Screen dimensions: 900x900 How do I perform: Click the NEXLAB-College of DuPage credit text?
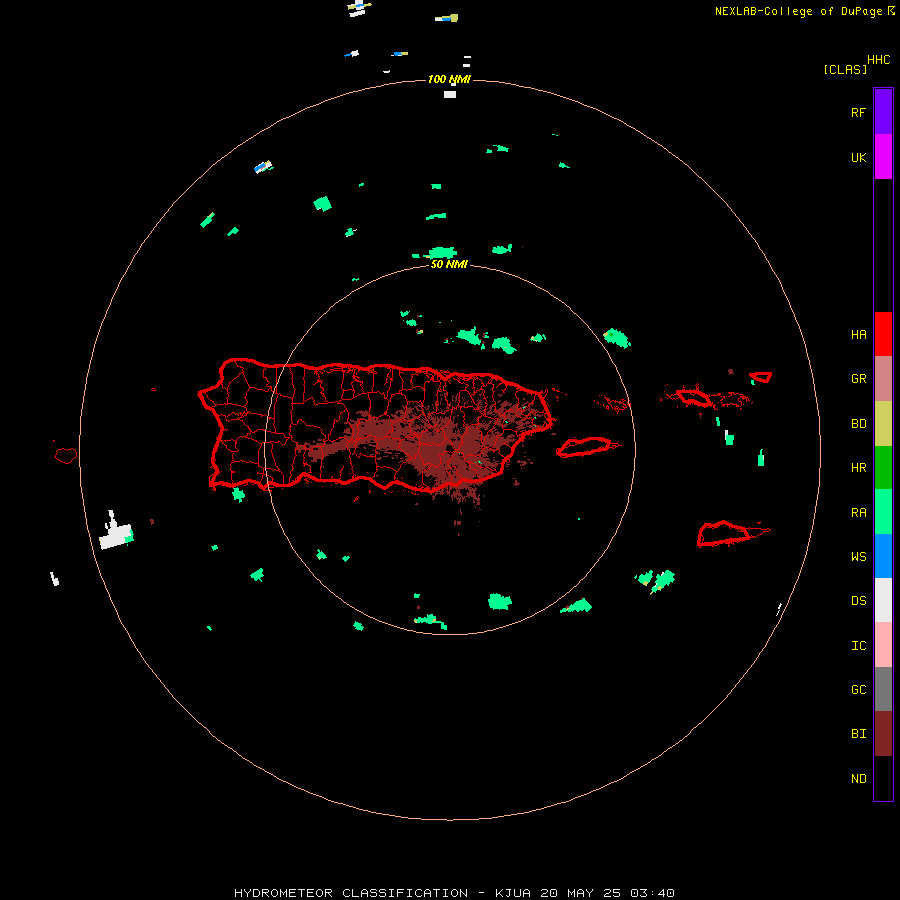pyautogui.click(x=798, y=11)
